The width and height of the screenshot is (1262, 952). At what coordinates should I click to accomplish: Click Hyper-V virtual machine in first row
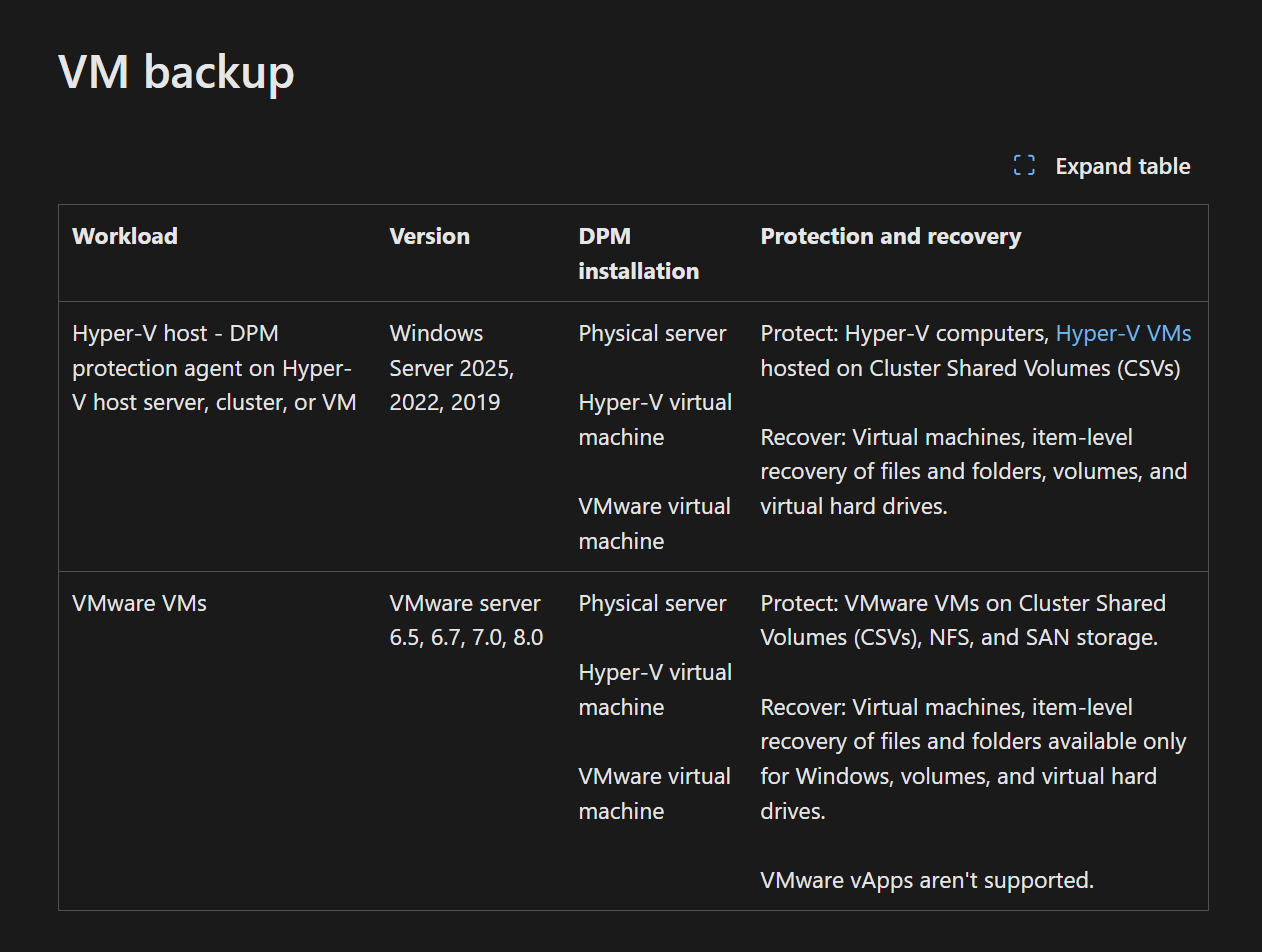point(655,419)
